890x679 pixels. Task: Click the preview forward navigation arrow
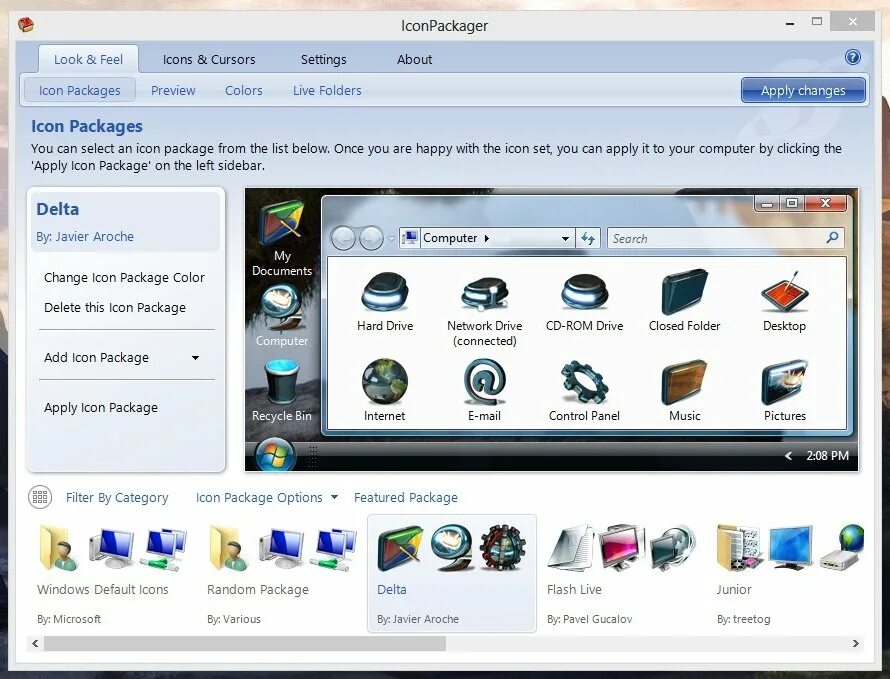coord(371,238)
